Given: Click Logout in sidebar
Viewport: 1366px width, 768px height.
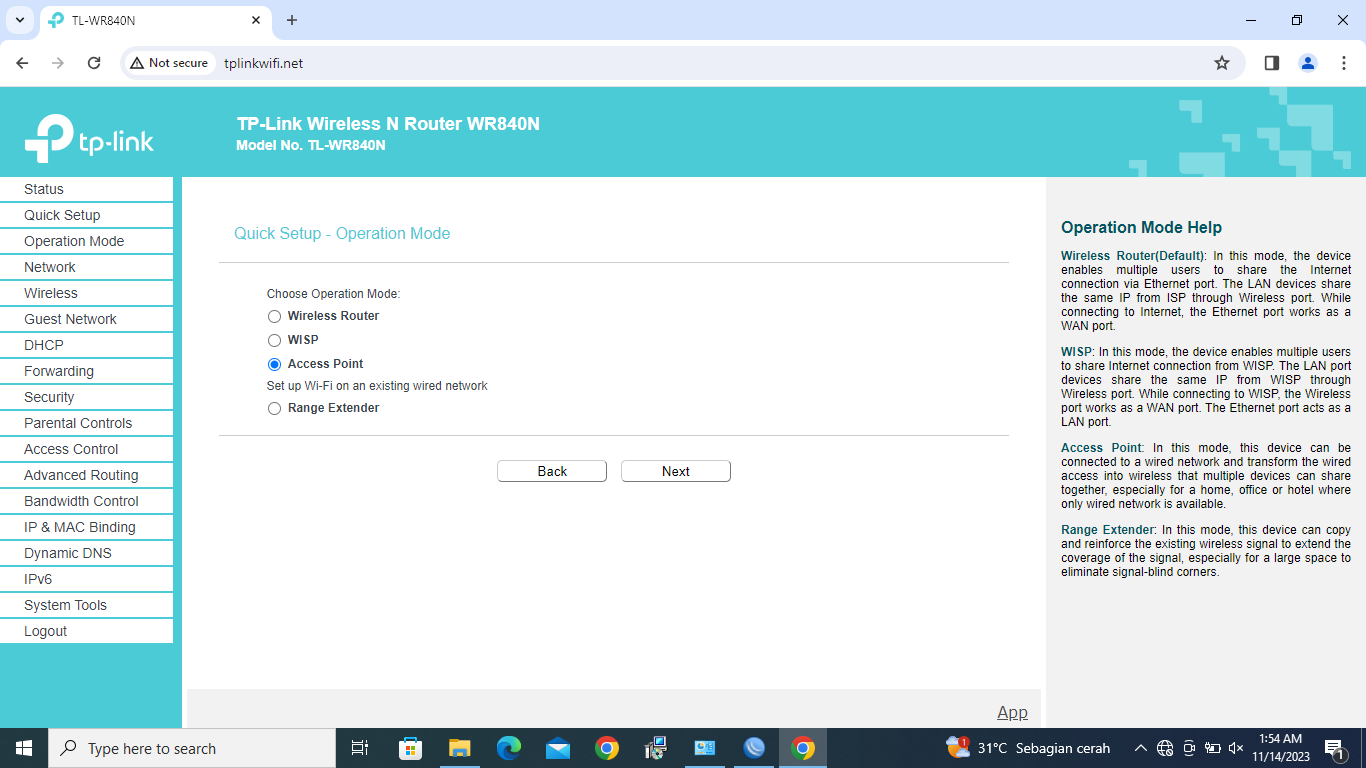Looking at the screenshot, I should point(86,631).
